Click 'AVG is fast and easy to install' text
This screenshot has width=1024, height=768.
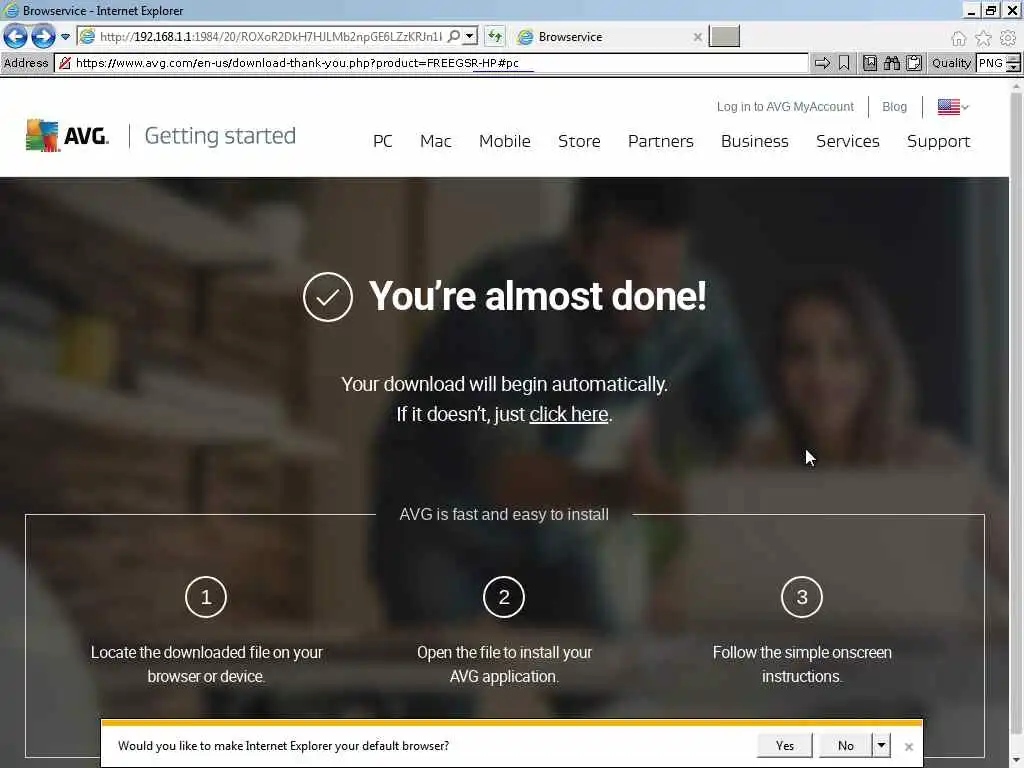pyautogui.click(x=504, y=514)
